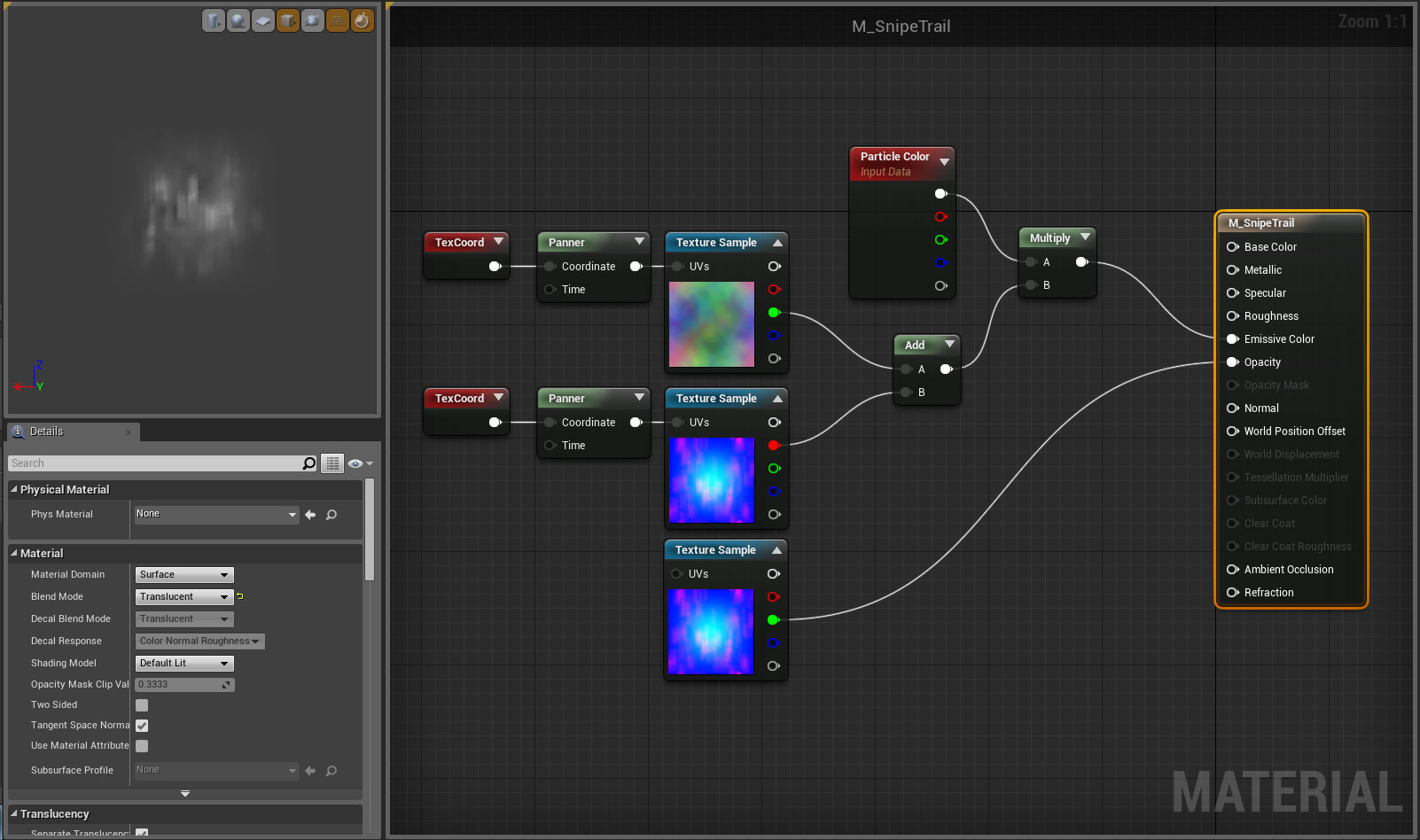Use selected asset for Subsurface Profile
Image resolution: width=1420 pixels, height=840 pixels.
point(310,771)
